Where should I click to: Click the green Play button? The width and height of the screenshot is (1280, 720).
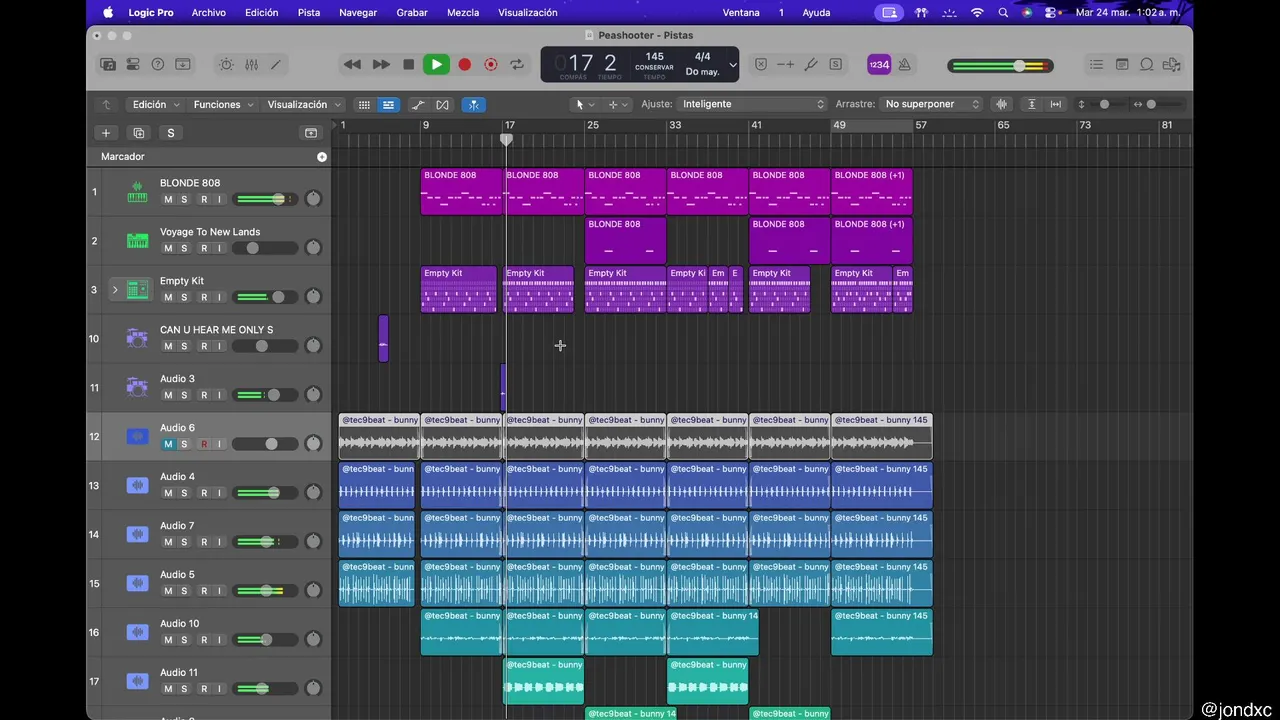(x=436, y=64)
